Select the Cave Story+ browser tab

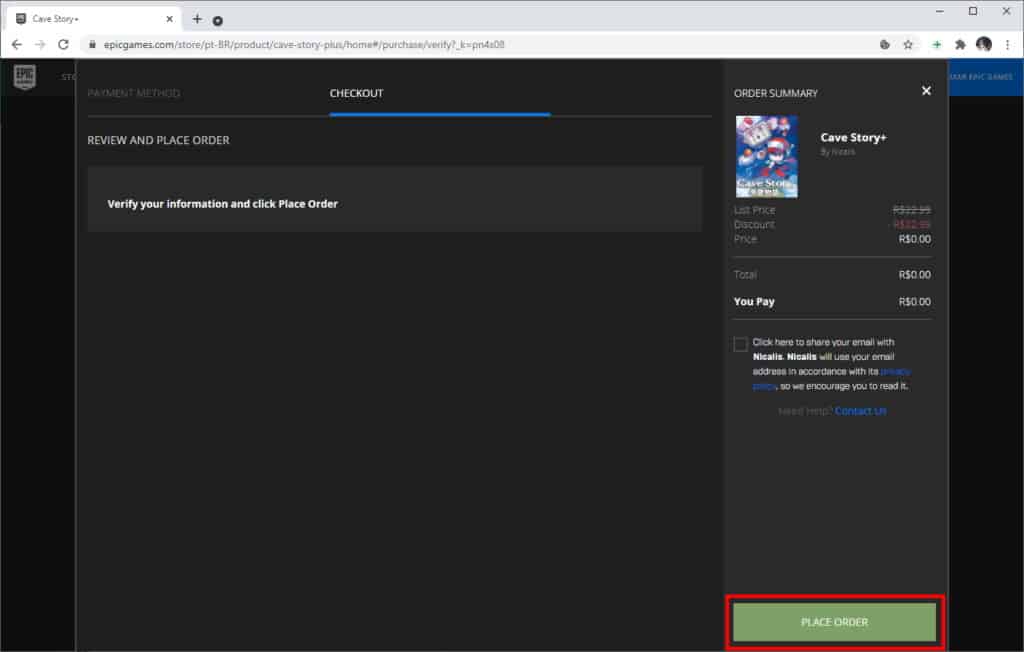91,19
